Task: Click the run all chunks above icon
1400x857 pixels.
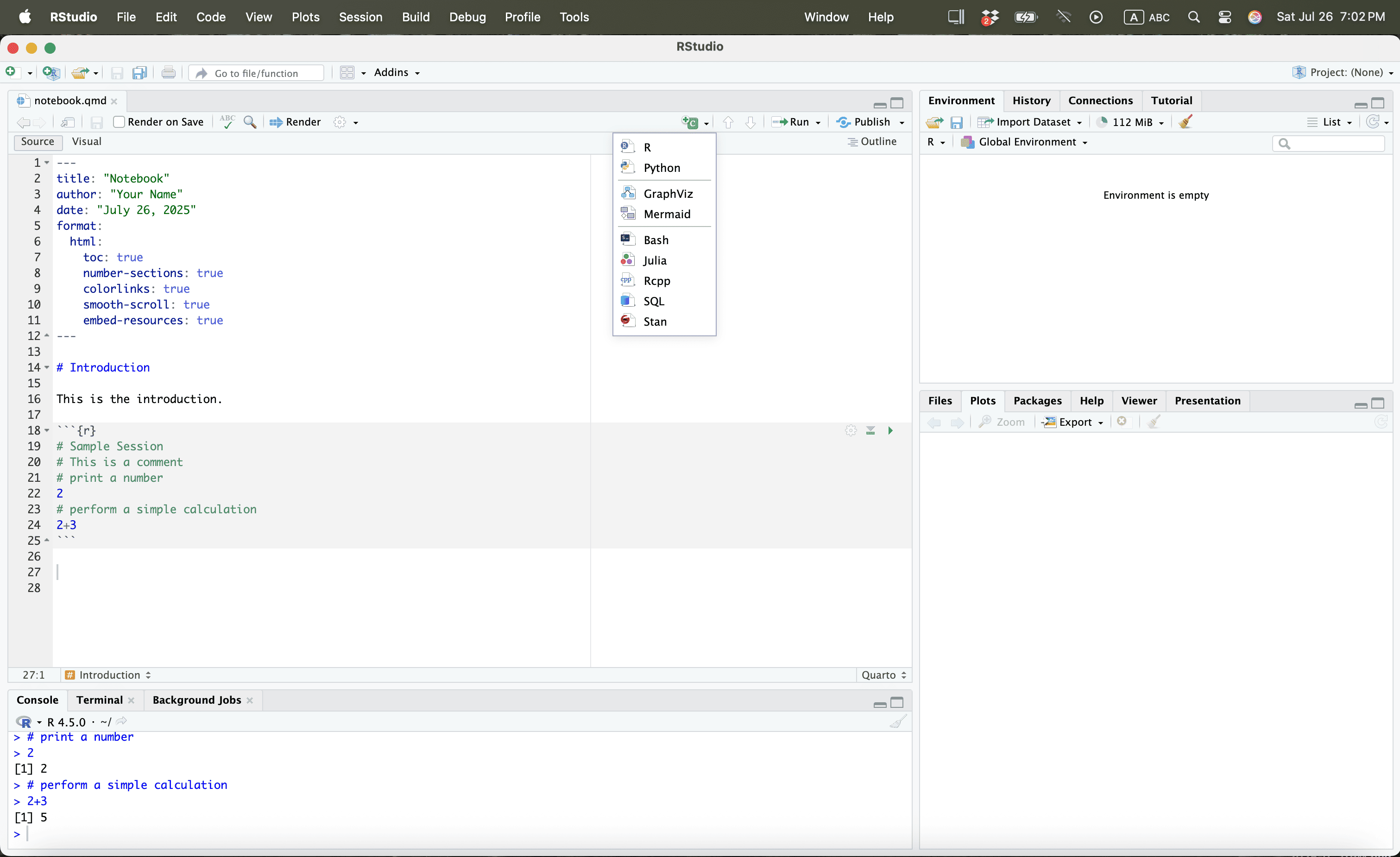Action: (870, 431)
